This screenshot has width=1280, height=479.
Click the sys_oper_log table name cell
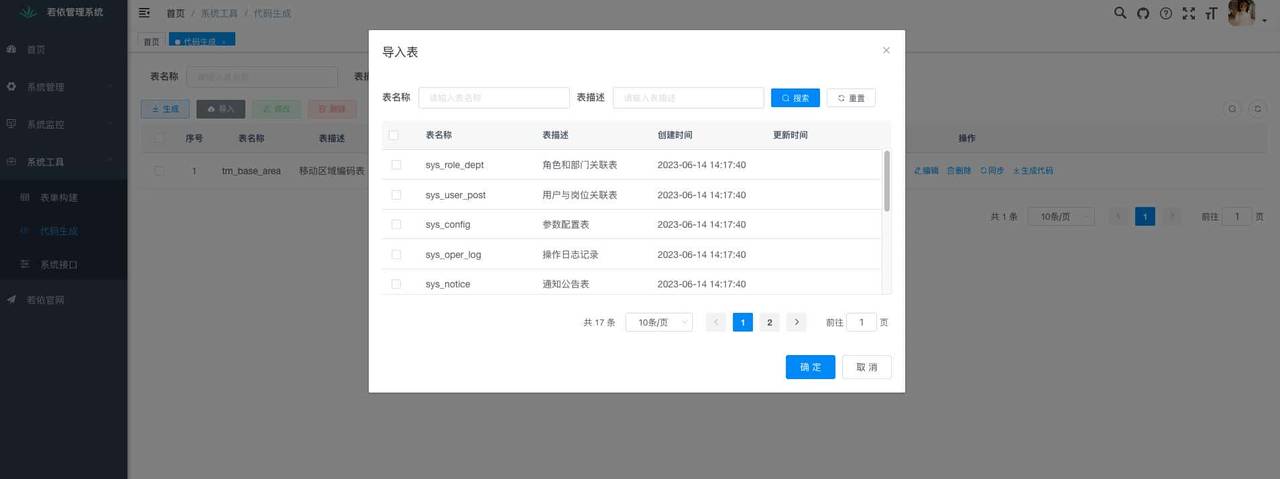click(x=453, y=254)
